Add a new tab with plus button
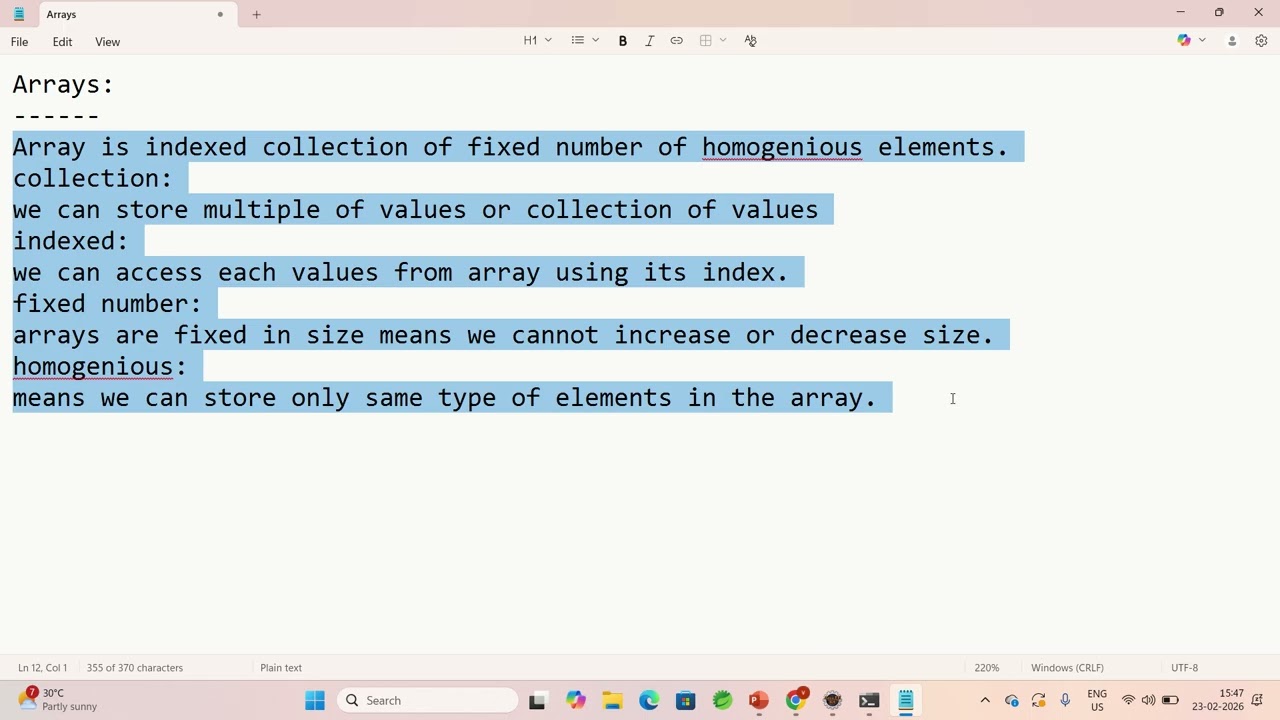The image size is (1280, 720). click(256, 14)
